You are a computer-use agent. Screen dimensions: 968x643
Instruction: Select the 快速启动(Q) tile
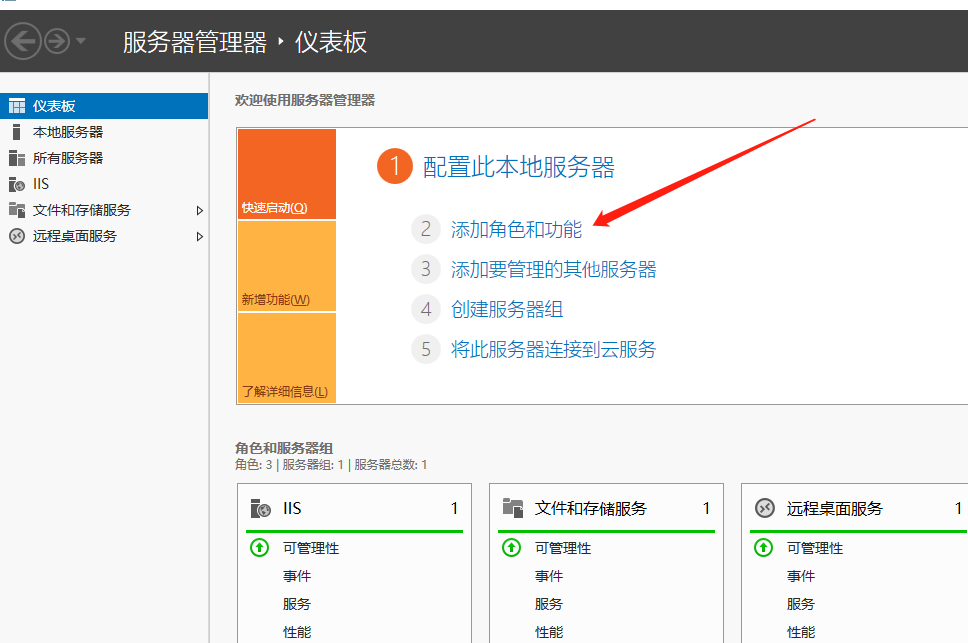(x=287, y=174)
